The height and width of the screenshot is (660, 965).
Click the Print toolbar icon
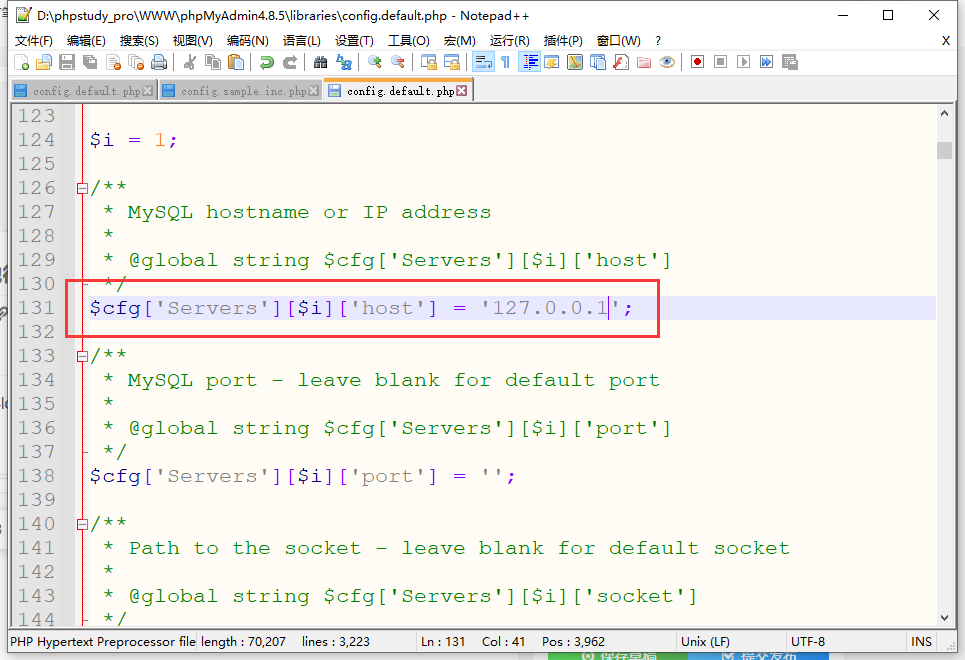pyautogui.click(x=159, y=62)
